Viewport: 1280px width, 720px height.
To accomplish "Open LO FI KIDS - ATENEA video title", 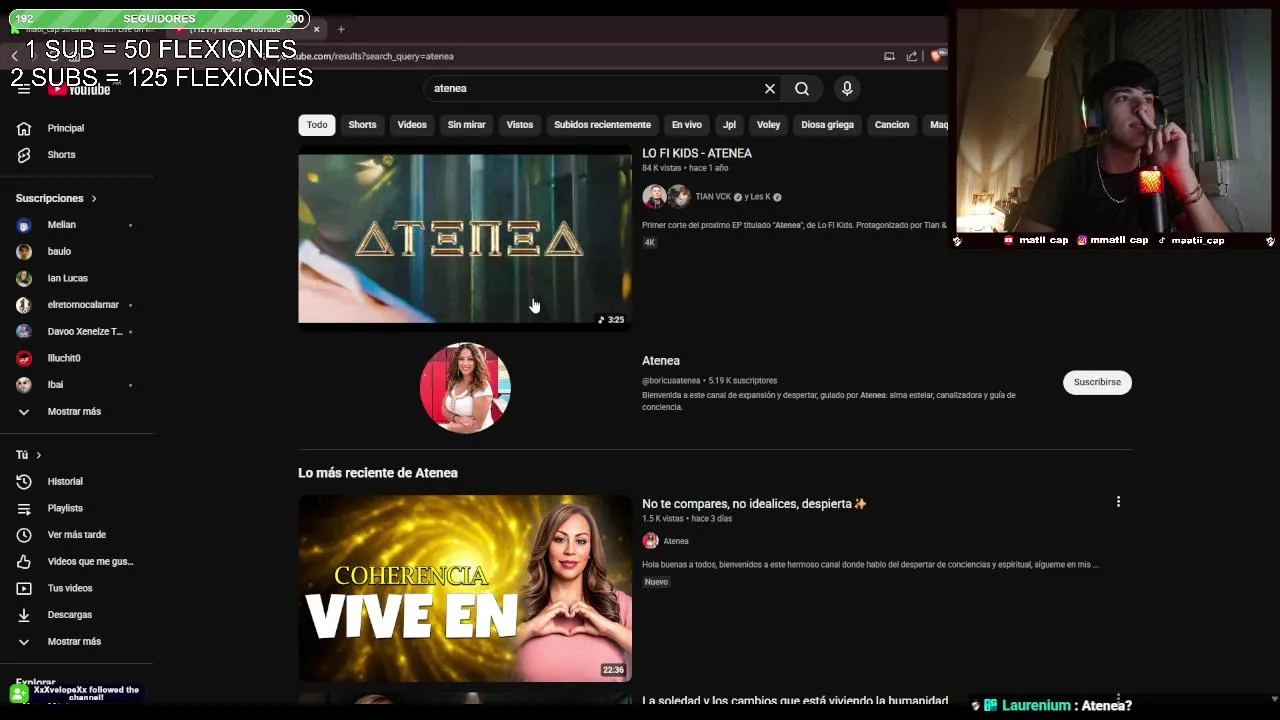I will coord(697,154).
